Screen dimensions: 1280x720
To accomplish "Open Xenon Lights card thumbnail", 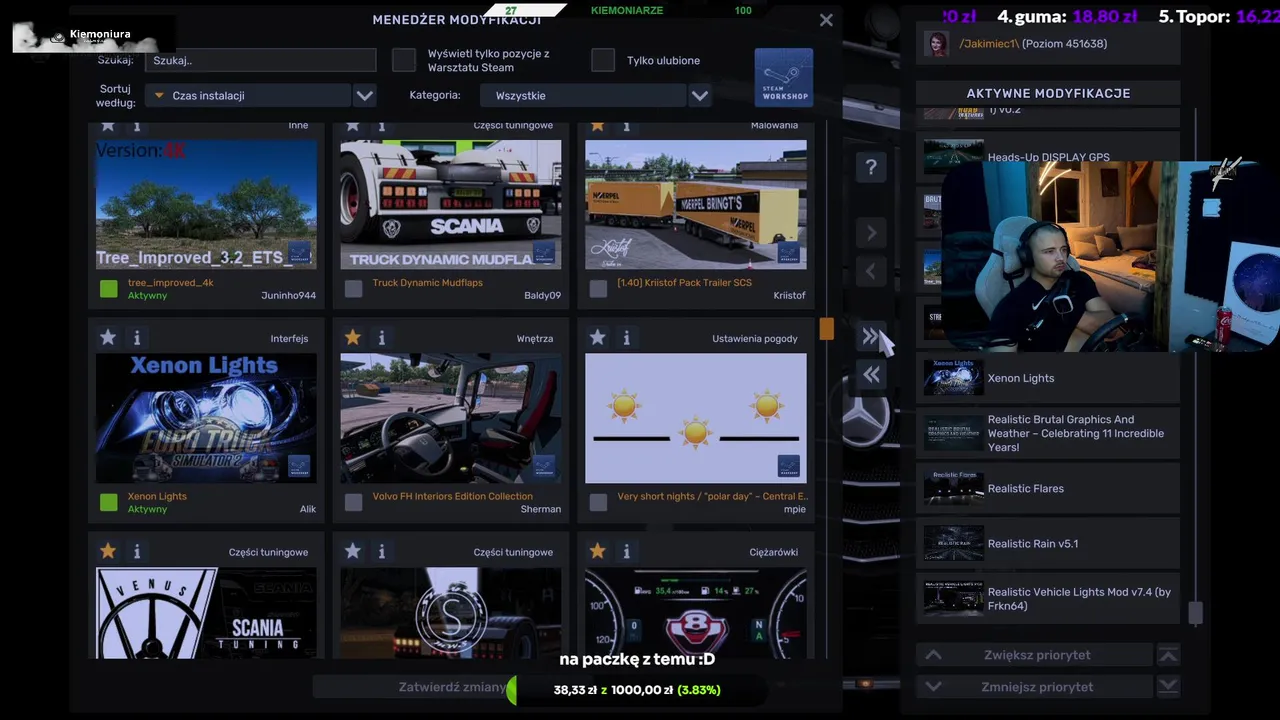I will [x=206, y=418].
